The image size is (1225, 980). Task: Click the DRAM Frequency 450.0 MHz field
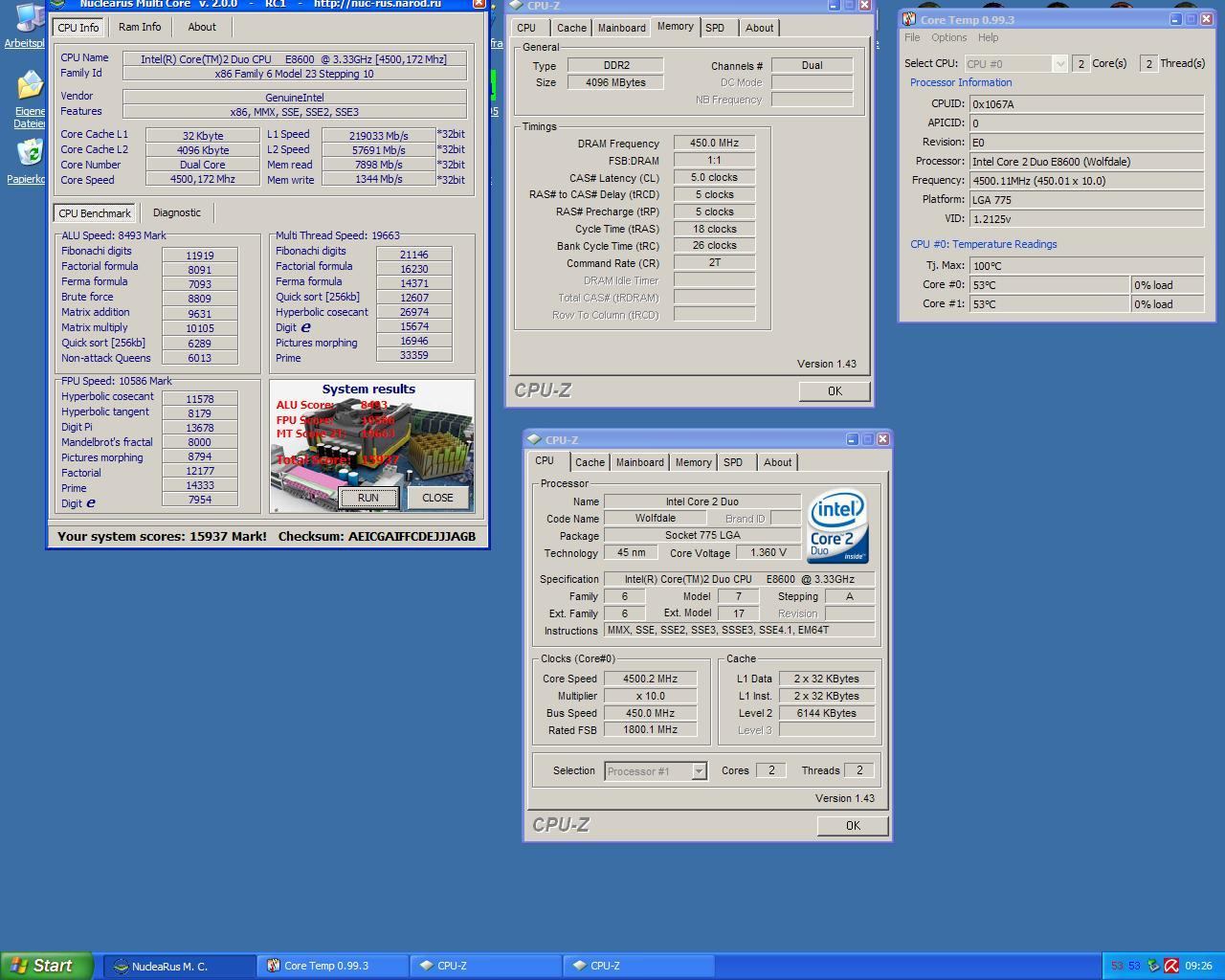pyautogui.click(x=715, y=143)
